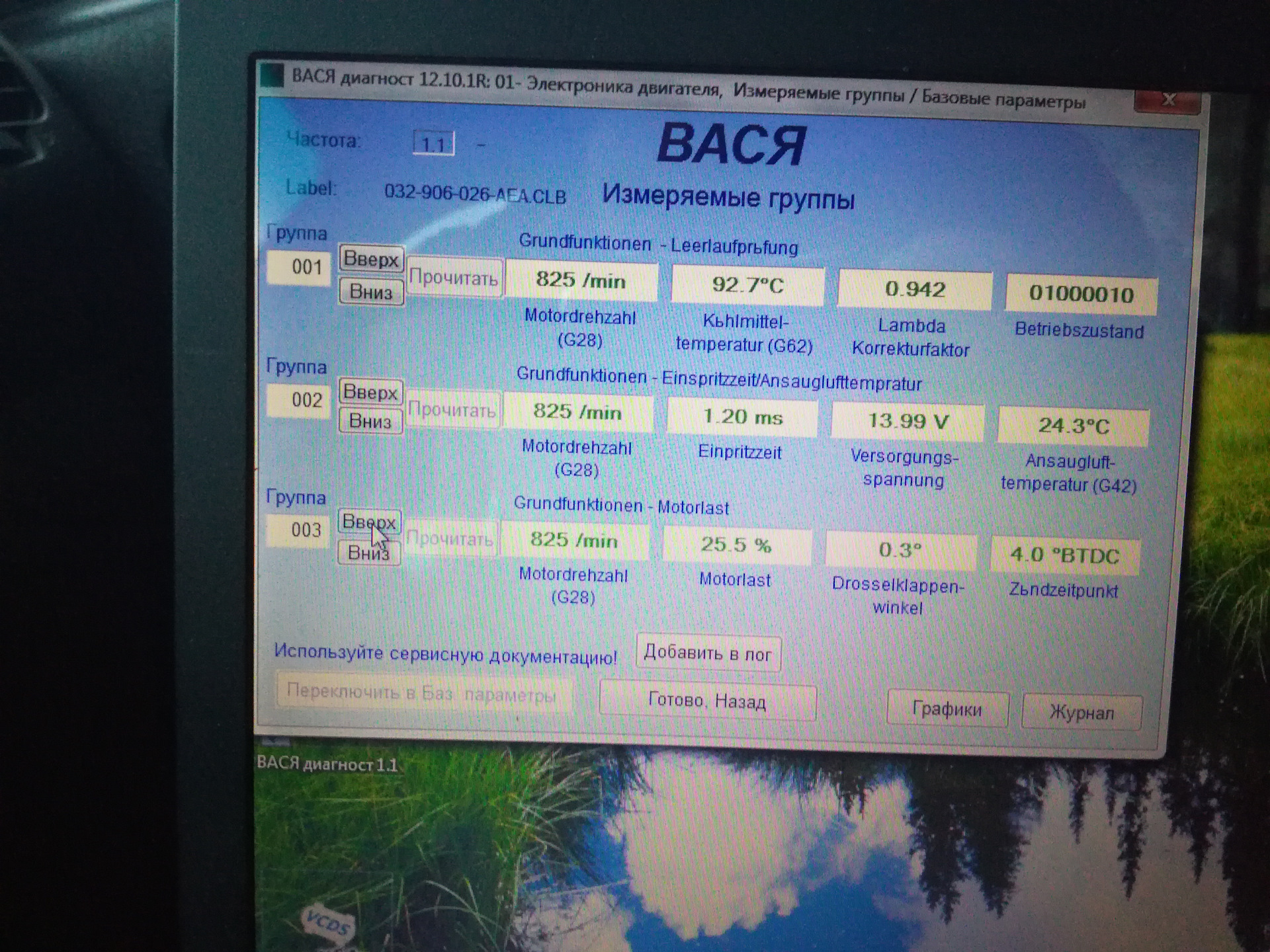Select the 0.3° throttle angle value

900,550
